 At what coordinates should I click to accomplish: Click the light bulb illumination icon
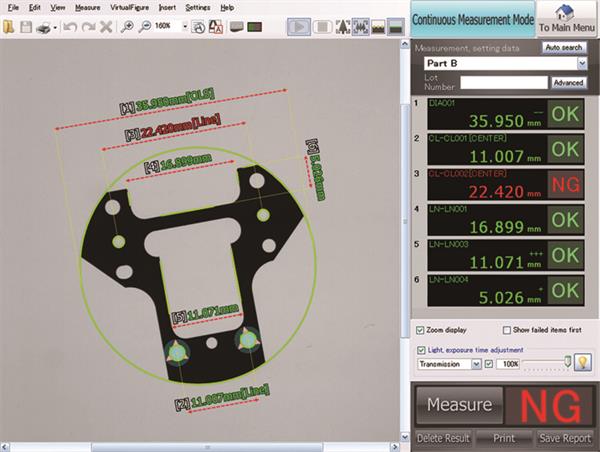(580, 364)
